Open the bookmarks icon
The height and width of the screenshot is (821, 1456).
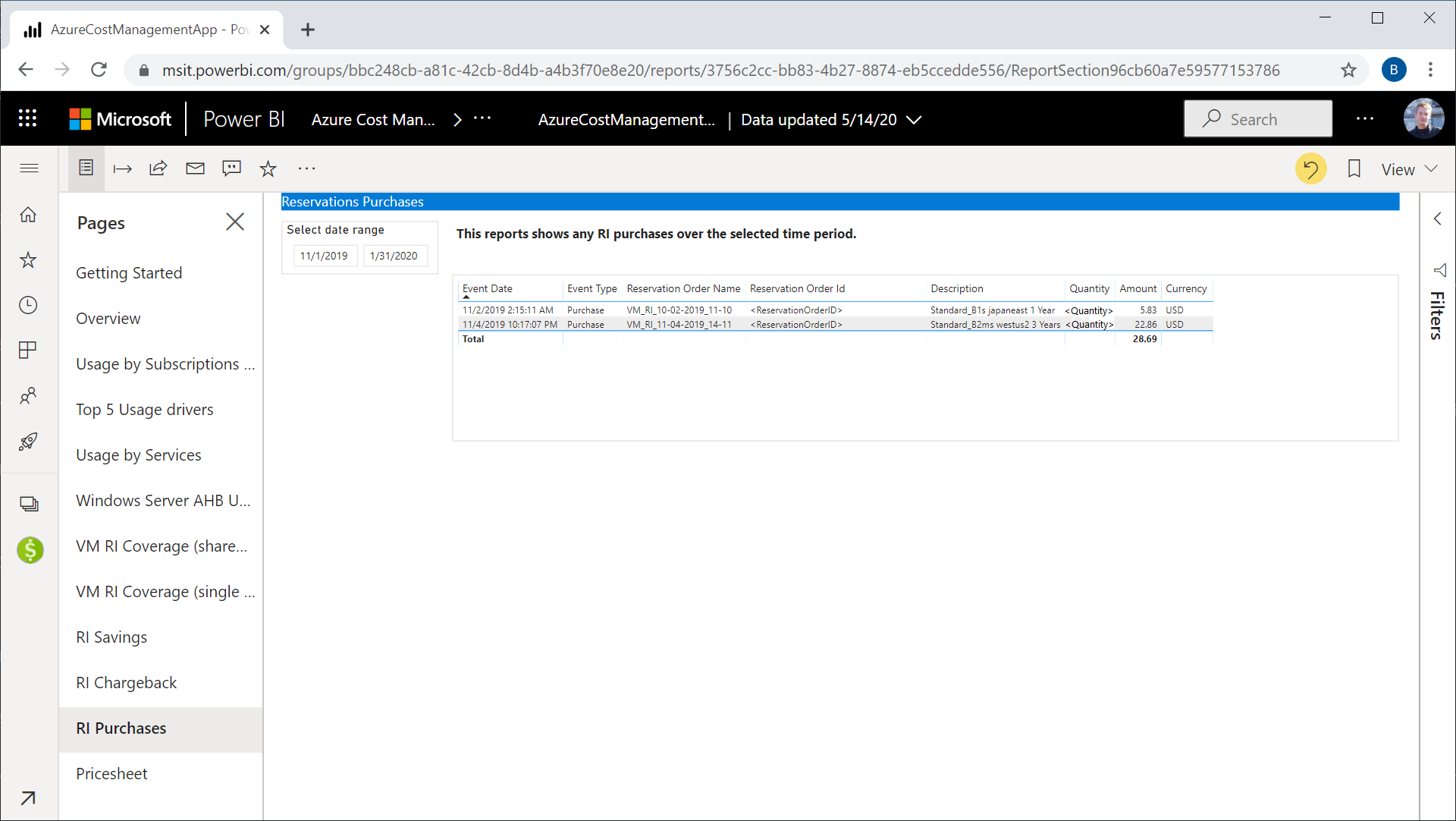pos(1354,168)
